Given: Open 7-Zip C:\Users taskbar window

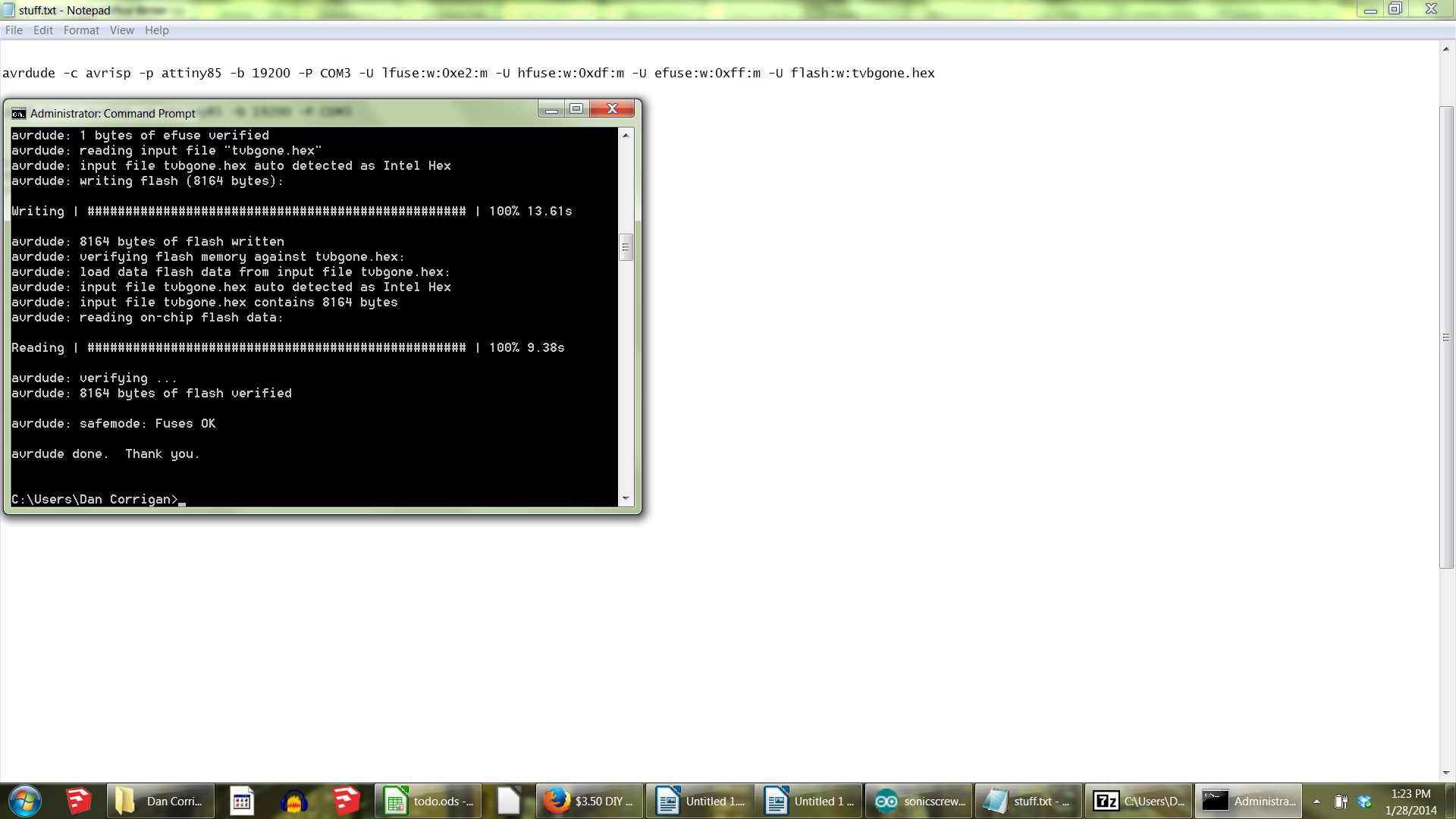Looking at the screenshot, I should (1137, 801).
